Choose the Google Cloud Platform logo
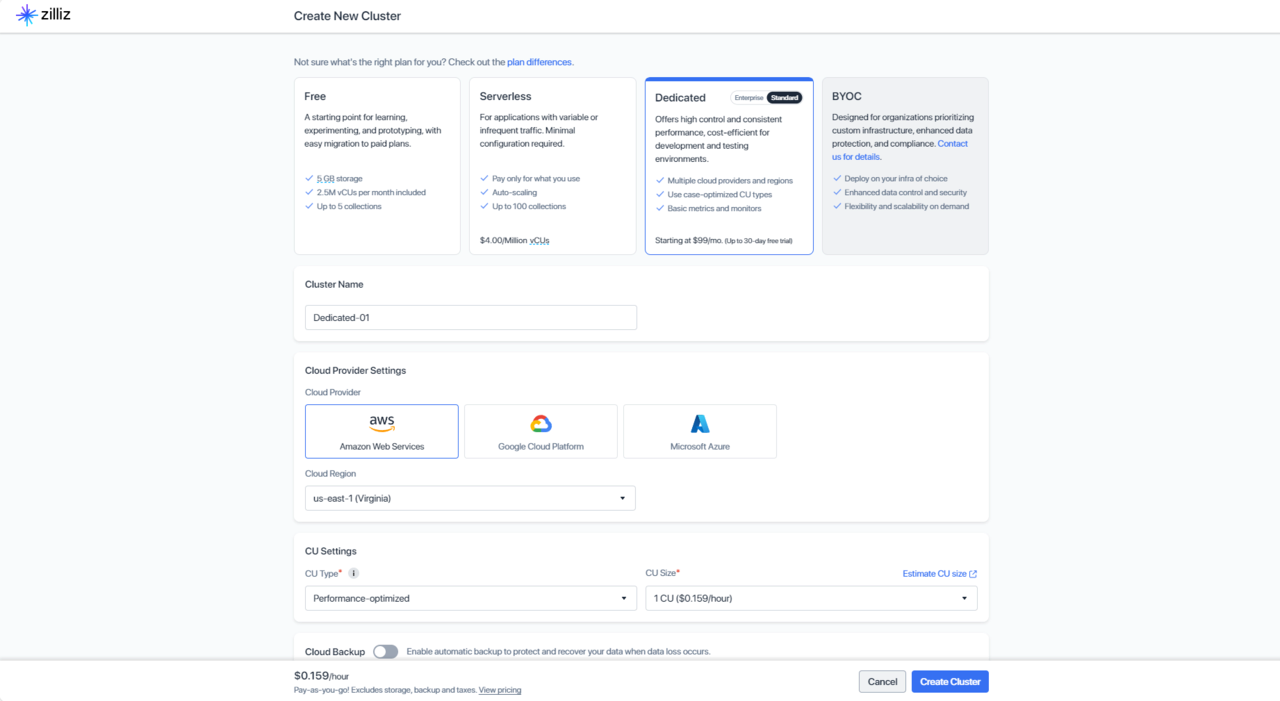The height and width of the screenshot is (701, 1280). tap(540, 424)
